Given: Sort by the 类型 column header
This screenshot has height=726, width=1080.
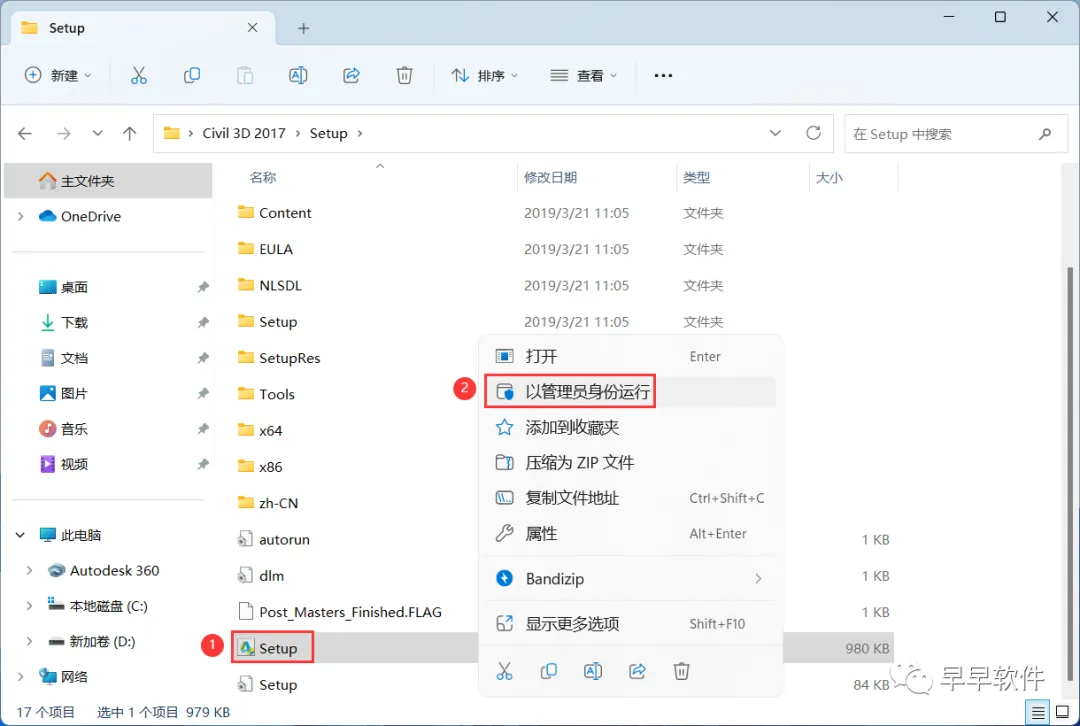Looking at the screenshot, I should tap(696, 178).
